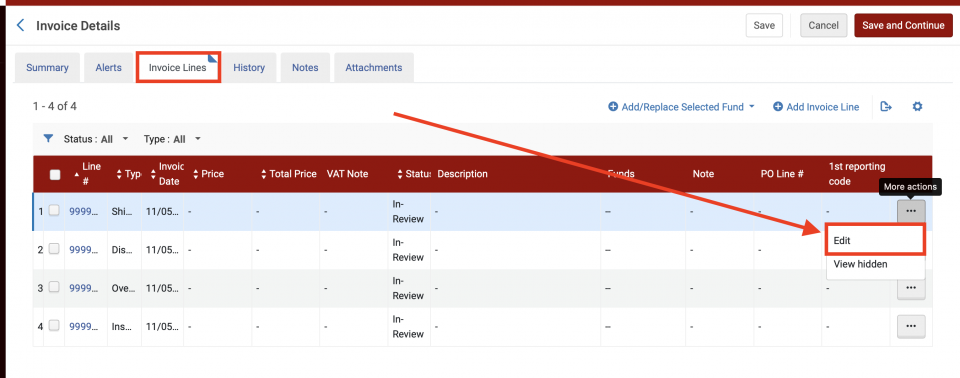Click the filter funnel icon
This screenshot has height=378, width=960.
point(48,139)
